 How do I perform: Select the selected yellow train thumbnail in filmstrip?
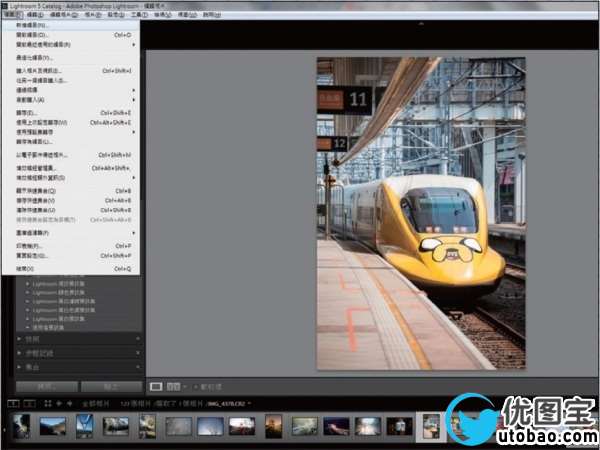[431, 426]
